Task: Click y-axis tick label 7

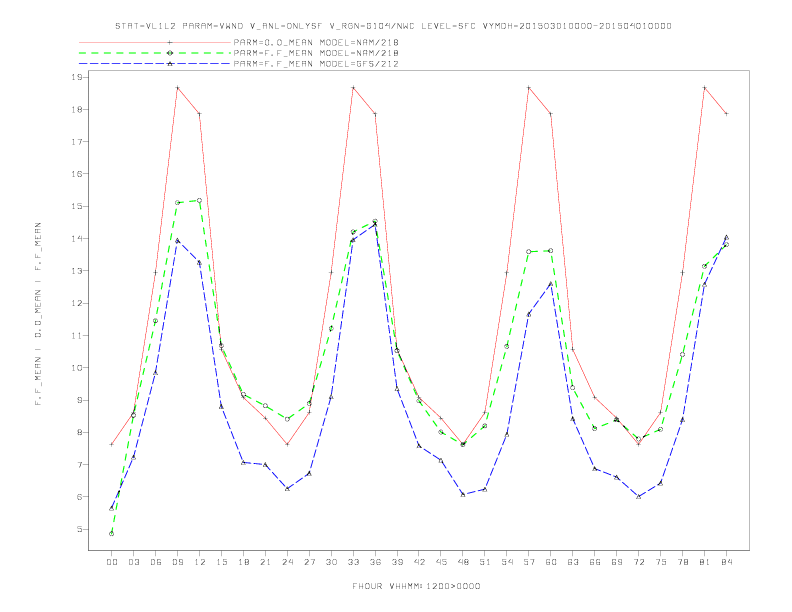Action: pyautogui.click(x=80, y=465)
